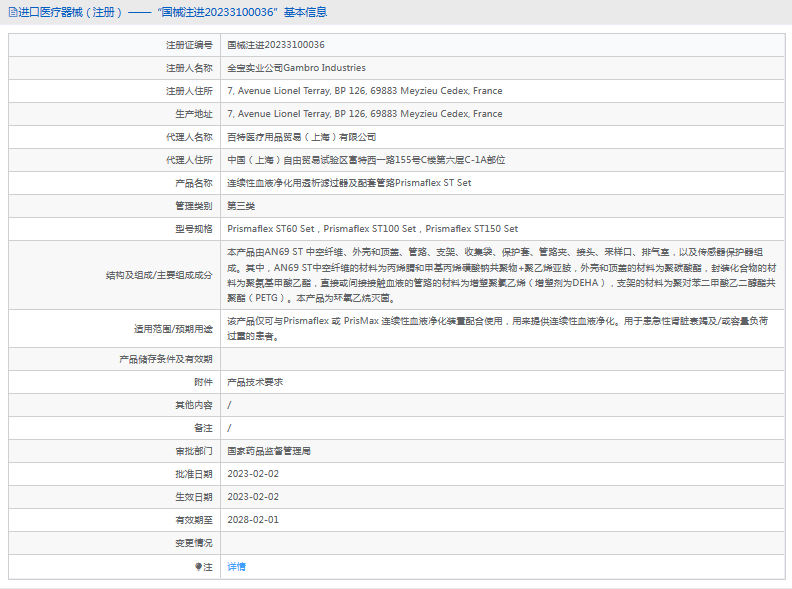Select the 注册人住所 address value

[365, 91]
